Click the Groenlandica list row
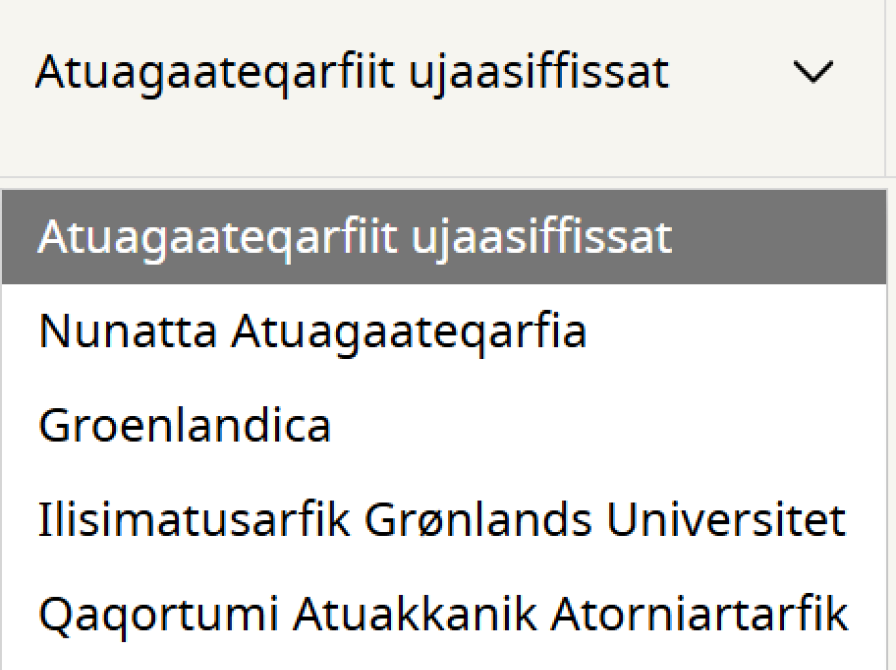This screenshot has height=670, width=896. coord(185,426)
